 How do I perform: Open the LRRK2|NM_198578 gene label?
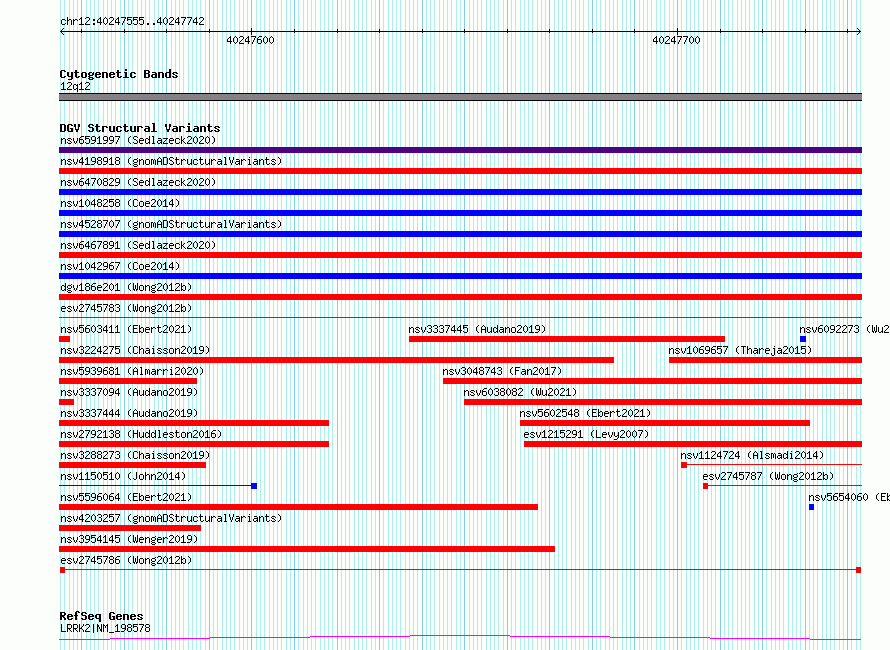105,628
